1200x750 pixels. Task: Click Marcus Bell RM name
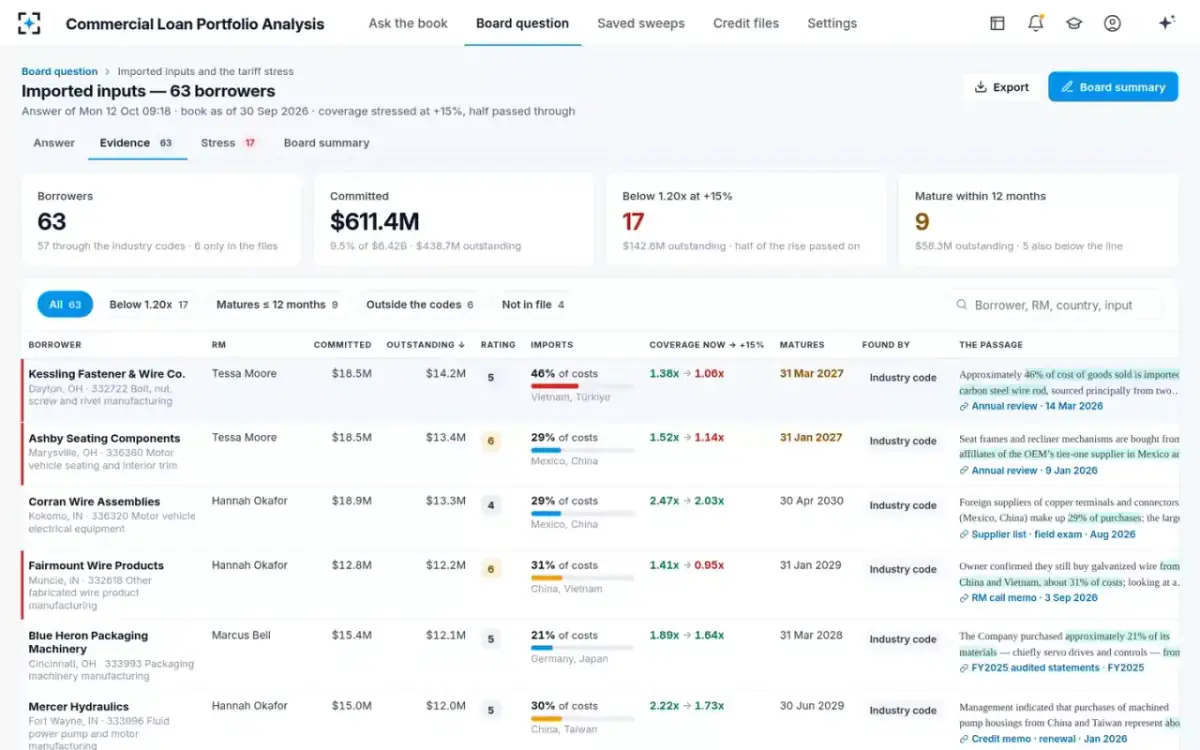click(241, 635)
